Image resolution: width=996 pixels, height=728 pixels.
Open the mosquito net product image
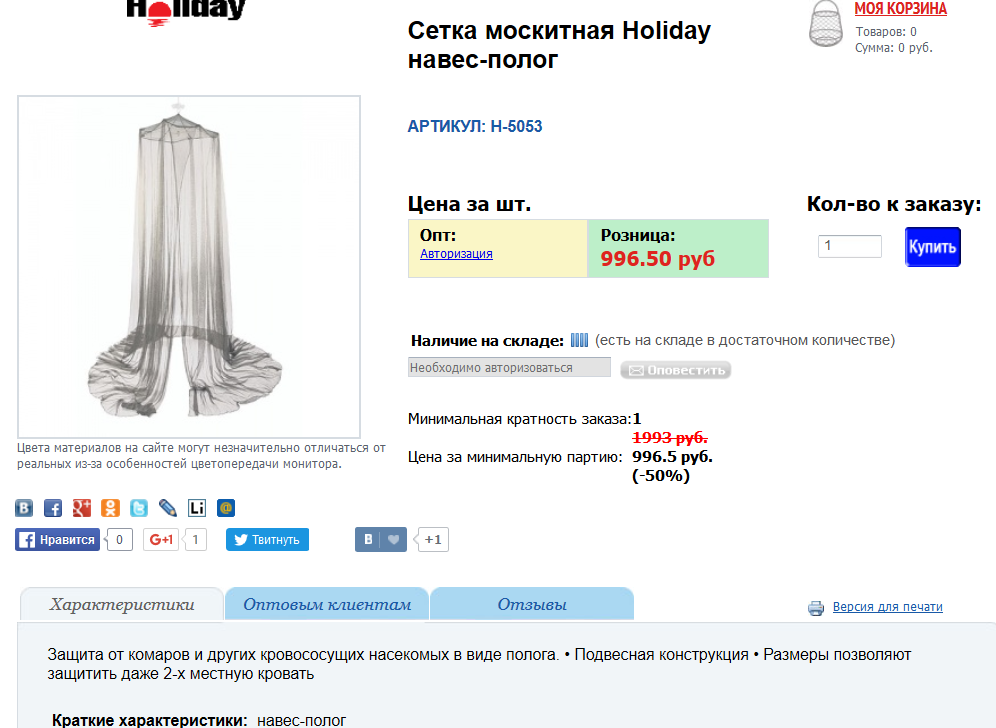tap(189, 267)
